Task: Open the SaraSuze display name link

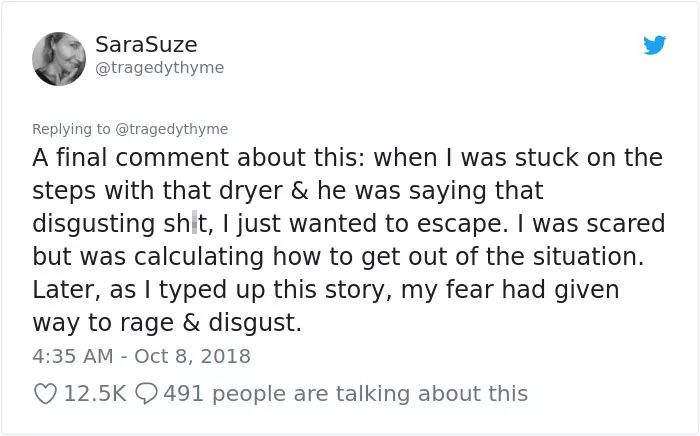Action: 146,45
